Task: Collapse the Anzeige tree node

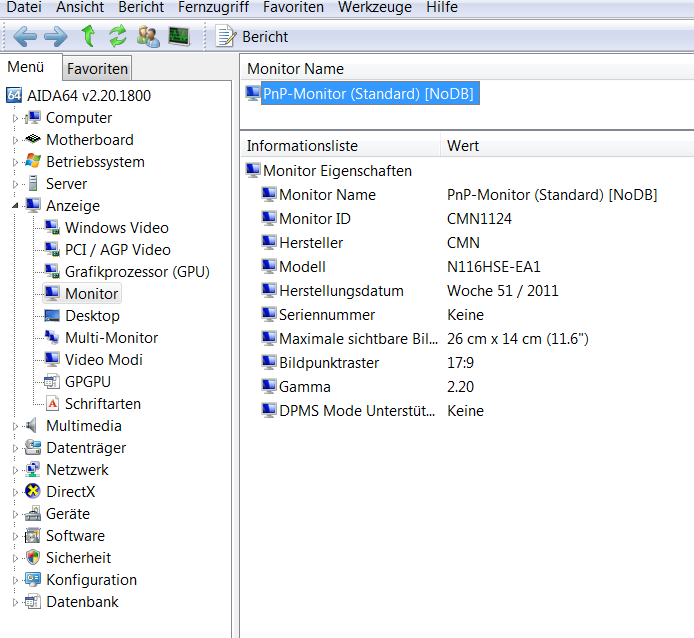Action: (x=15, y=205)
